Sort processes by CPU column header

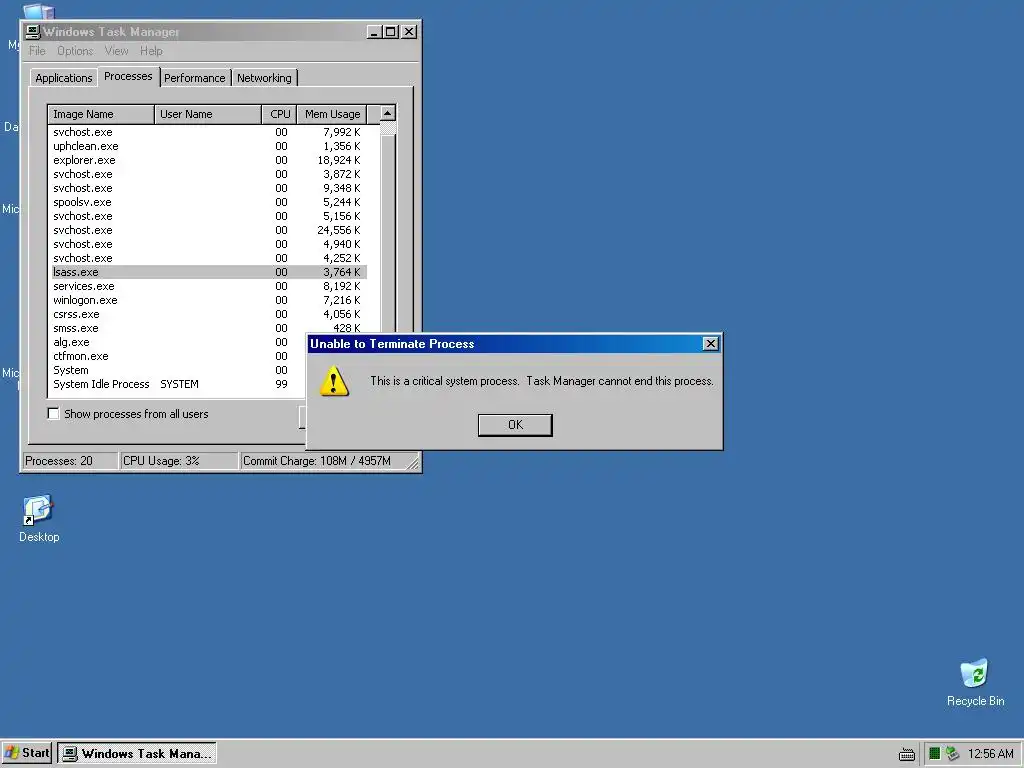pos(280,114)
